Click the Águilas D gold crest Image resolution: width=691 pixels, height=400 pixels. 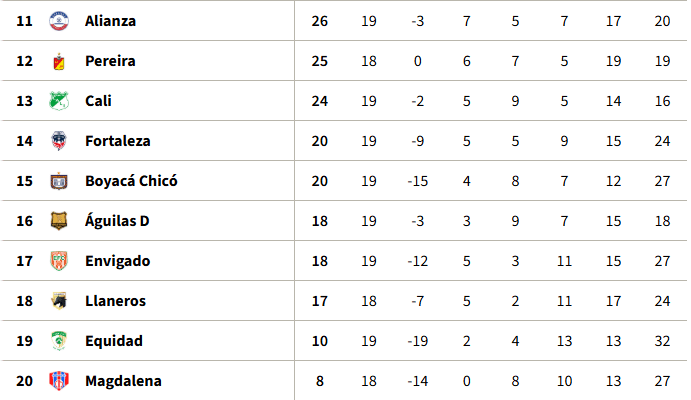(59, 221)
